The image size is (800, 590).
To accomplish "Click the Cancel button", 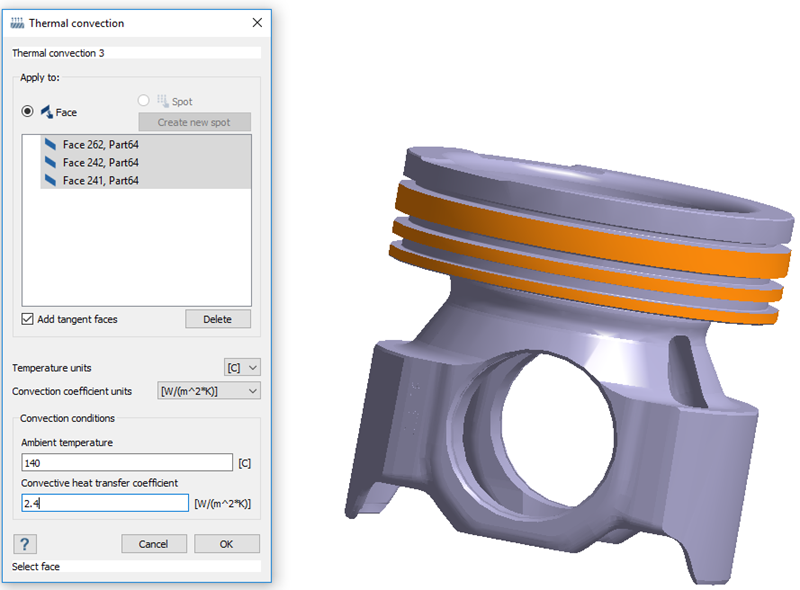I will pos(154,544).
